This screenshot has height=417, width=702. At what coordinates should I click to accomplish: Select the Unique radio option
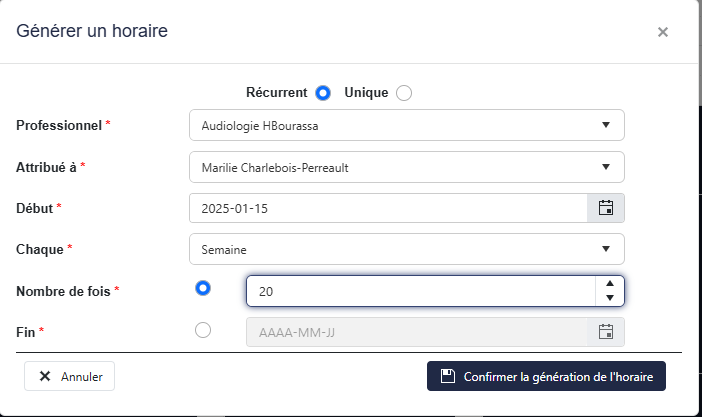pyautogui.click(x=403, y=93)
